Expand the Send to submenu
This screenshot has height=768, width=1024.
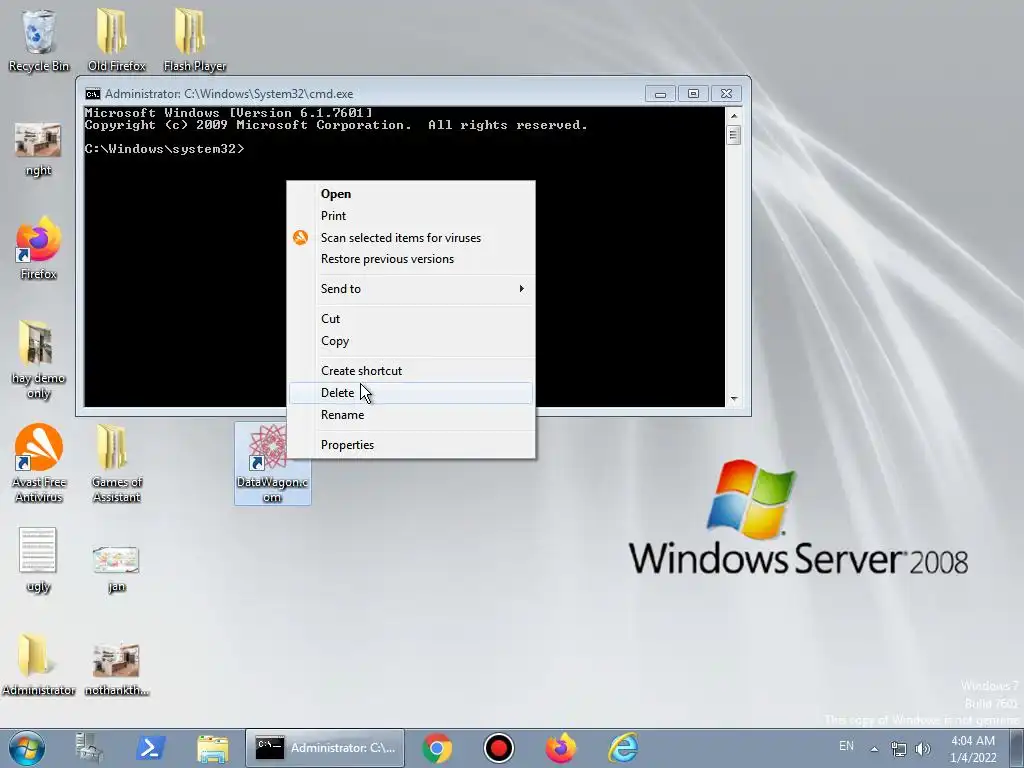(411, 289)
